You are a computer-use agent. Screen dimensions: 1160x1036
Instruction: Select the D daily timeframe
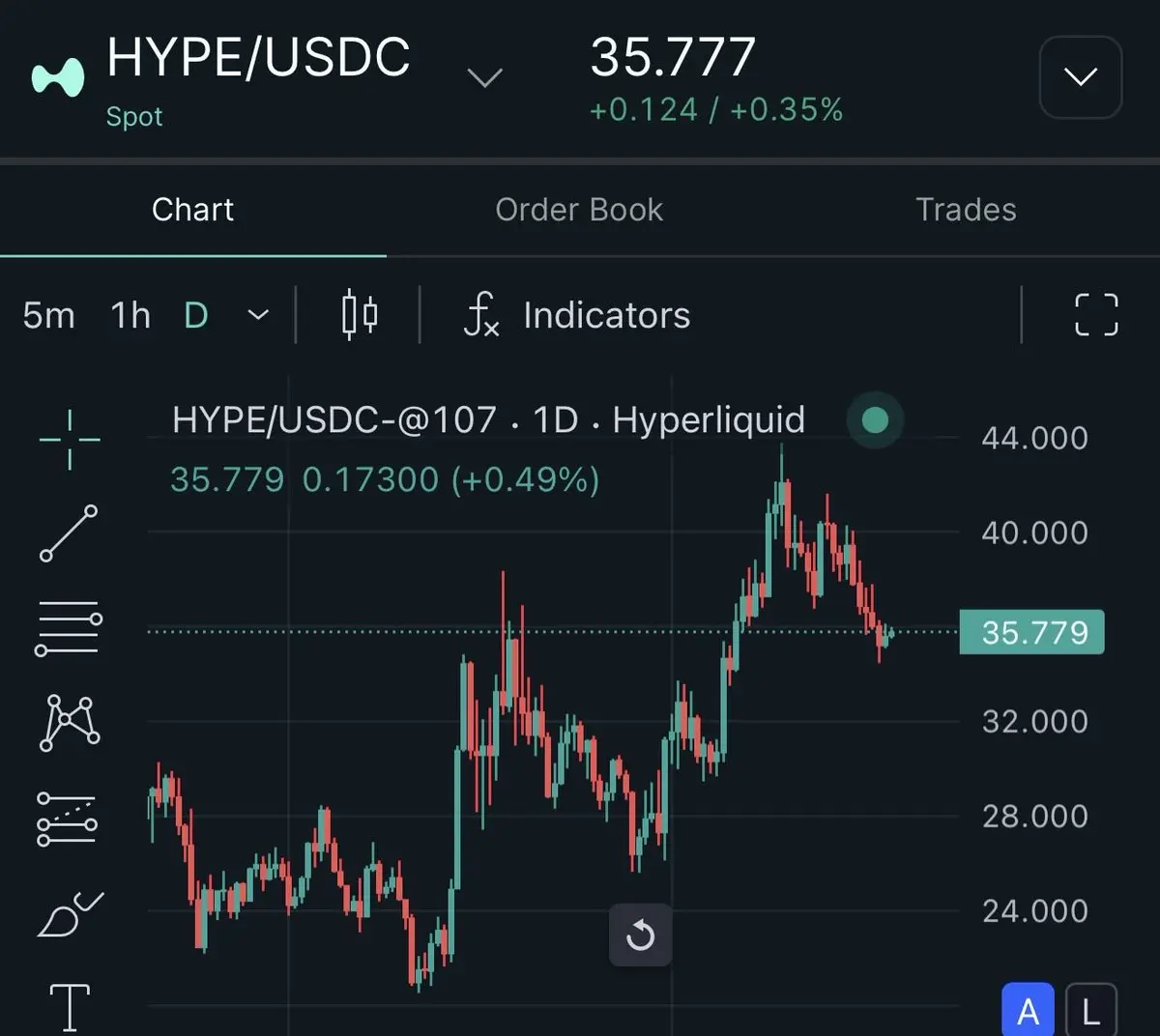pyautogui.click(x=196, y=315)
